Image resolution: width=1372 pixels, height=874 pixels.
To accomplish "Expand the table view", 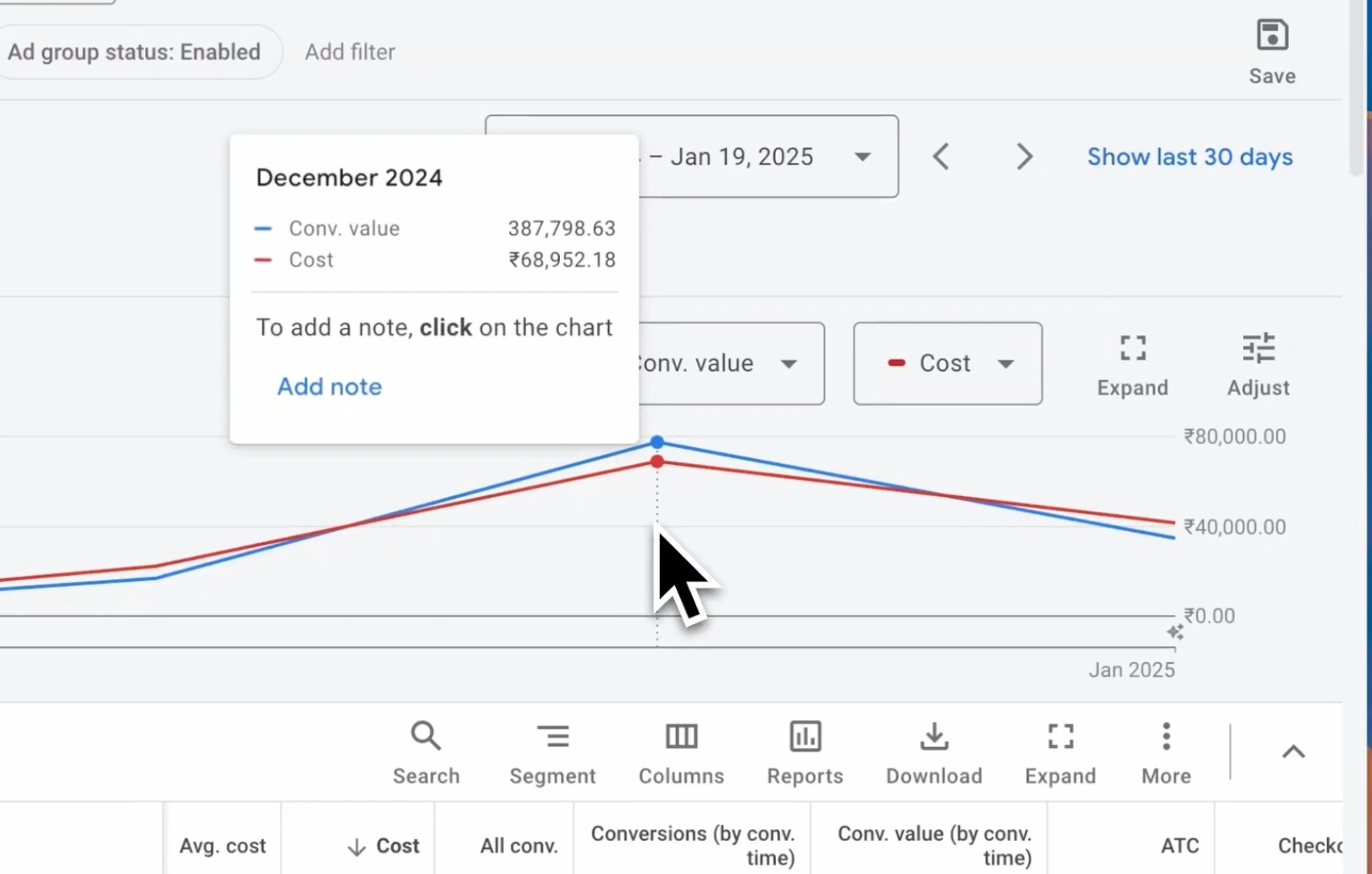I will tap(1060, 753).
